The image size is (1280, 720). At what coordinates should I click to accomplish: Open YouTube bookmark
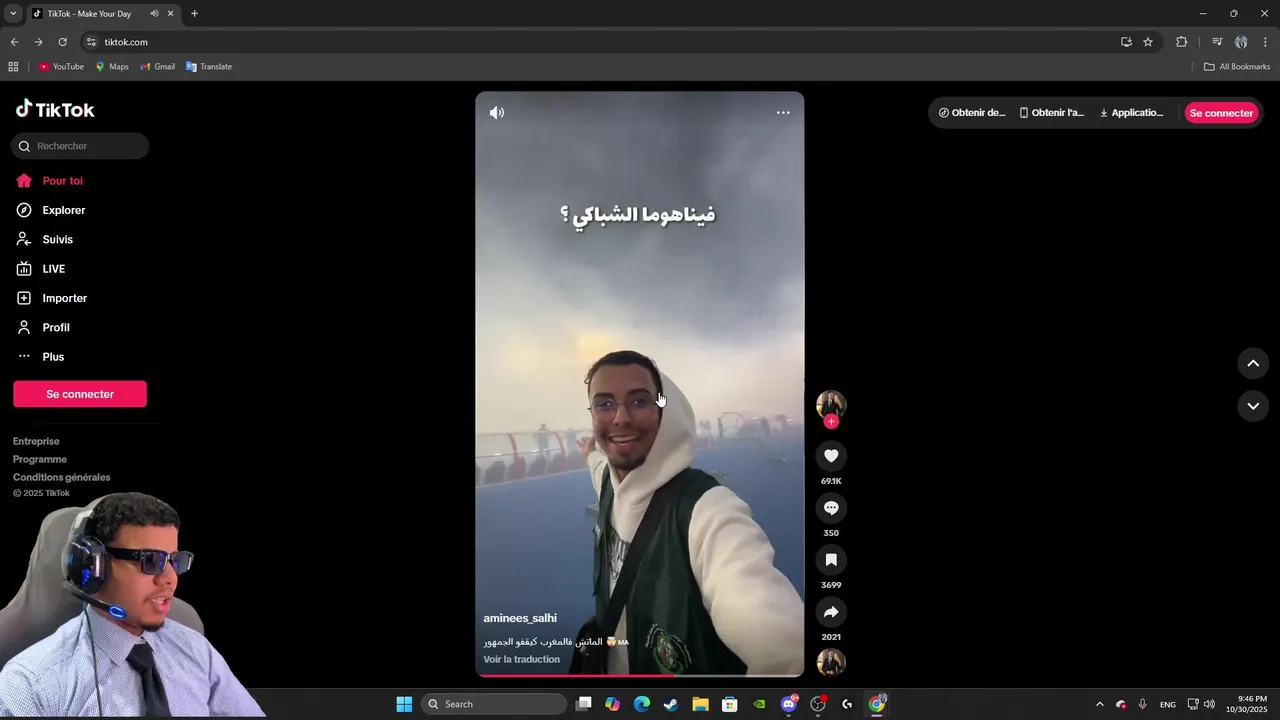pos(61,67)
